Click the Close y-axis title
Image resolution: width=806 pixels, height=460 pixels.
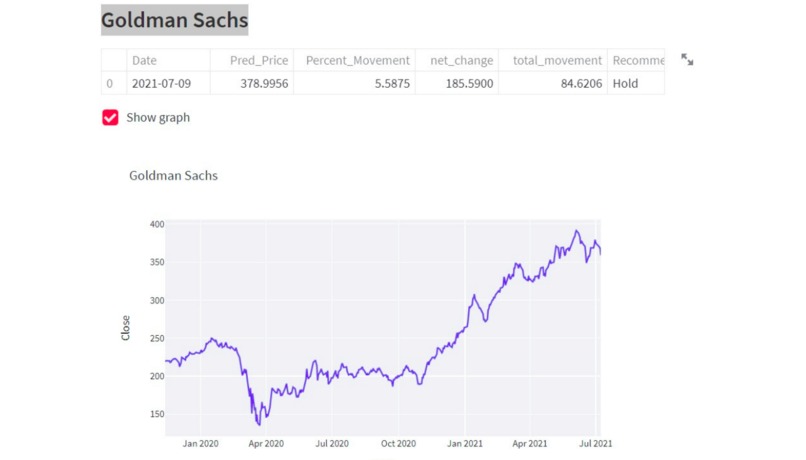pos(125,328)
